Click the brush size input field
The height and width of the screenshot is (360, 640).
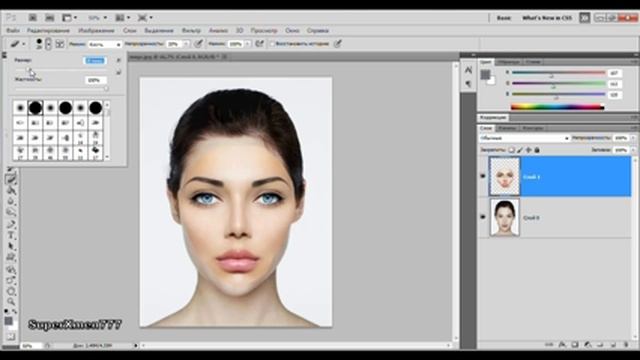[x=95, y=60]
